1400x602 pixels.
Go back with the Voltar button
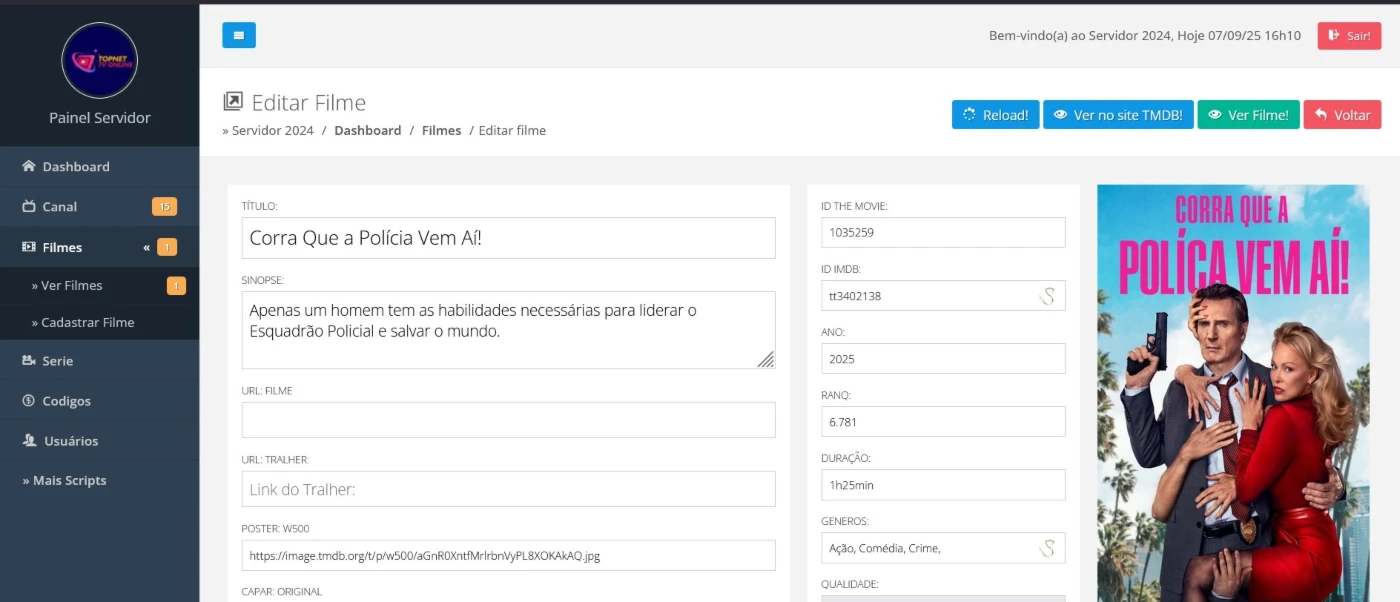pyautogui.click(x=1342, y=115)
